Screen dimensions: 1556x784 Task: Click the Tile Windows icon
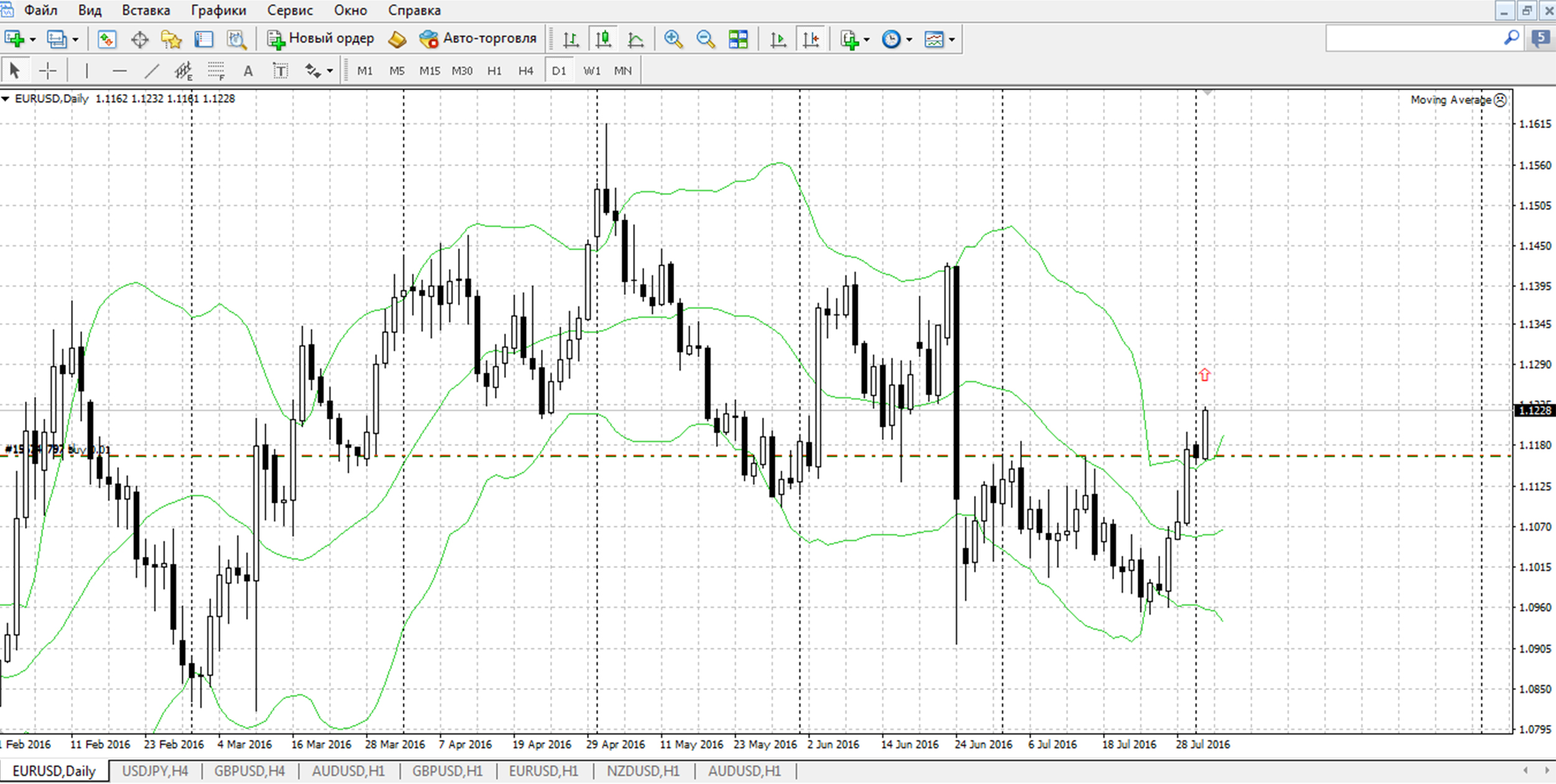point(738,39)
